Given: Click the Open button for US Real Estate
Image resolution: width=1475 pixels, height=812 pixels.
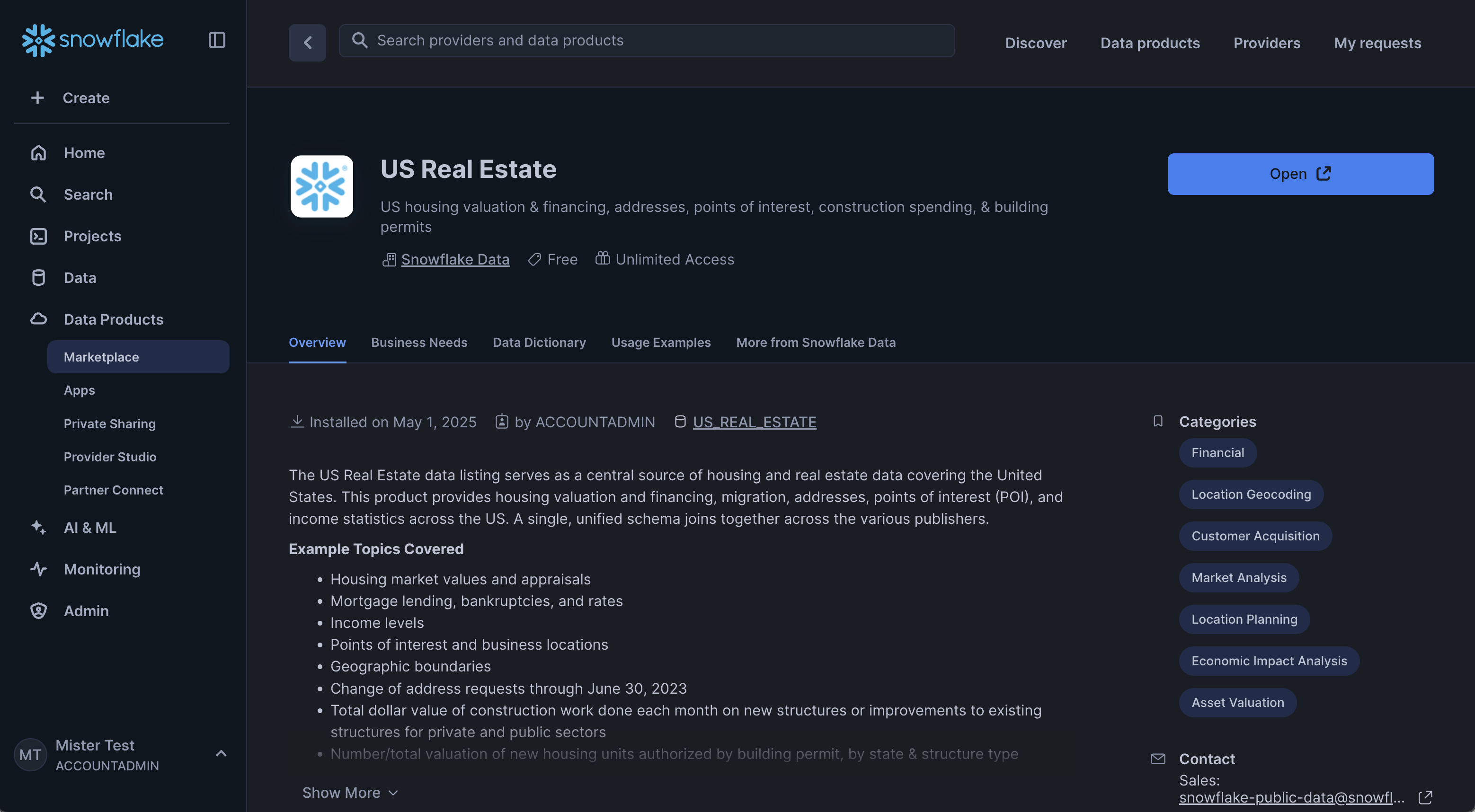Looking at the screenshot, I should point(1300,174).
